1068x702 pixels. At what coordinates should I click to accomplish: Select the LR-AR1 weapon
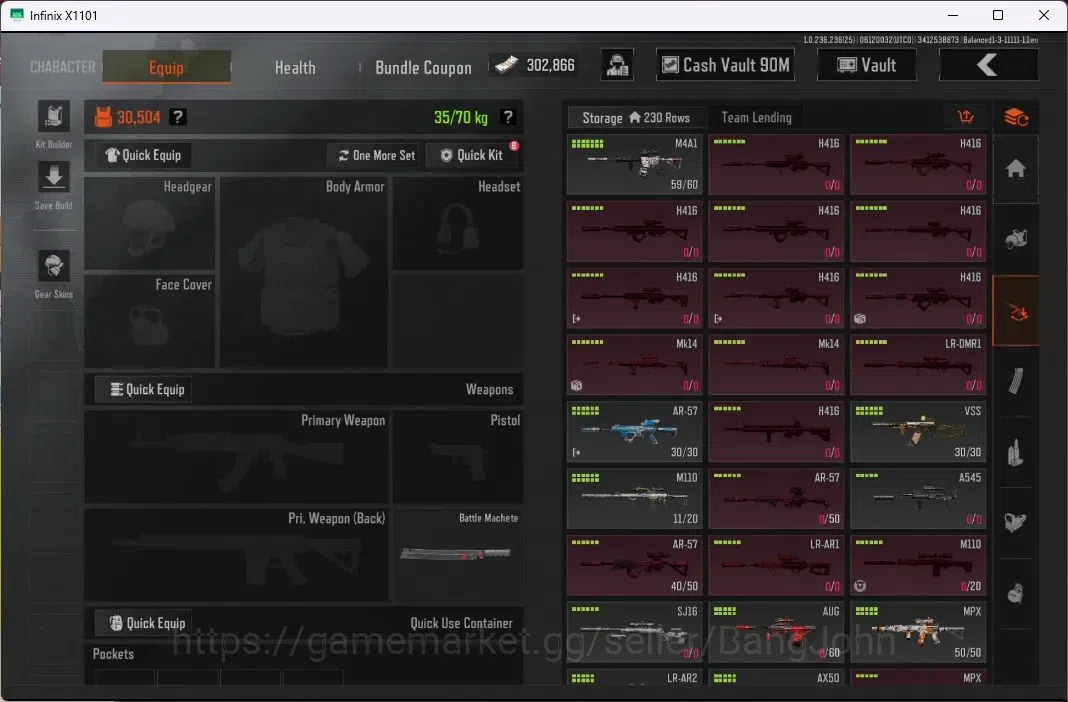[776, 565]
